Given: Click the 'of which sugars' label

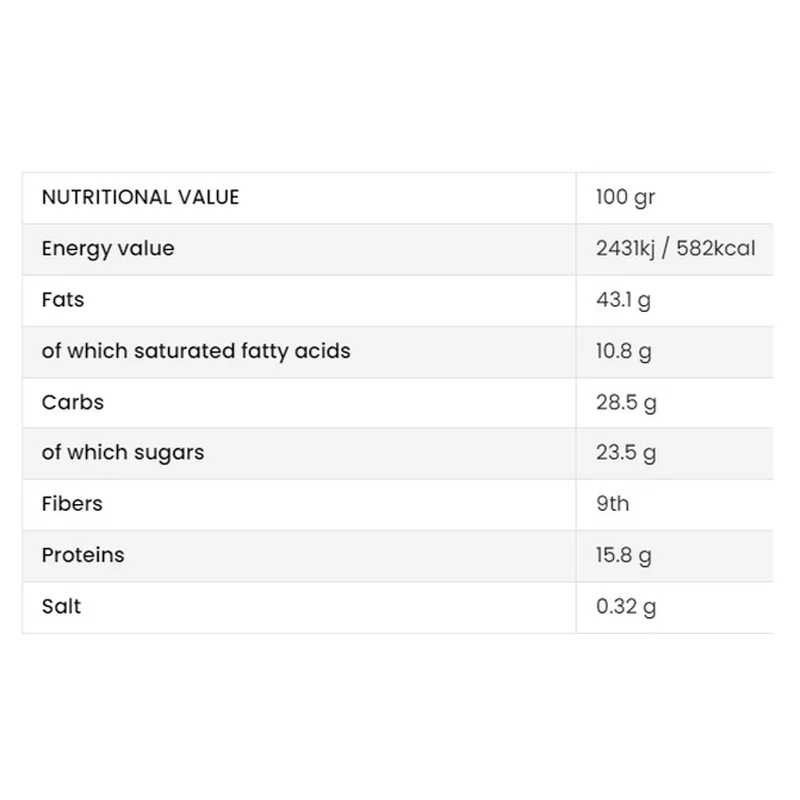Looking at the screenshot, I should [123, 453].
